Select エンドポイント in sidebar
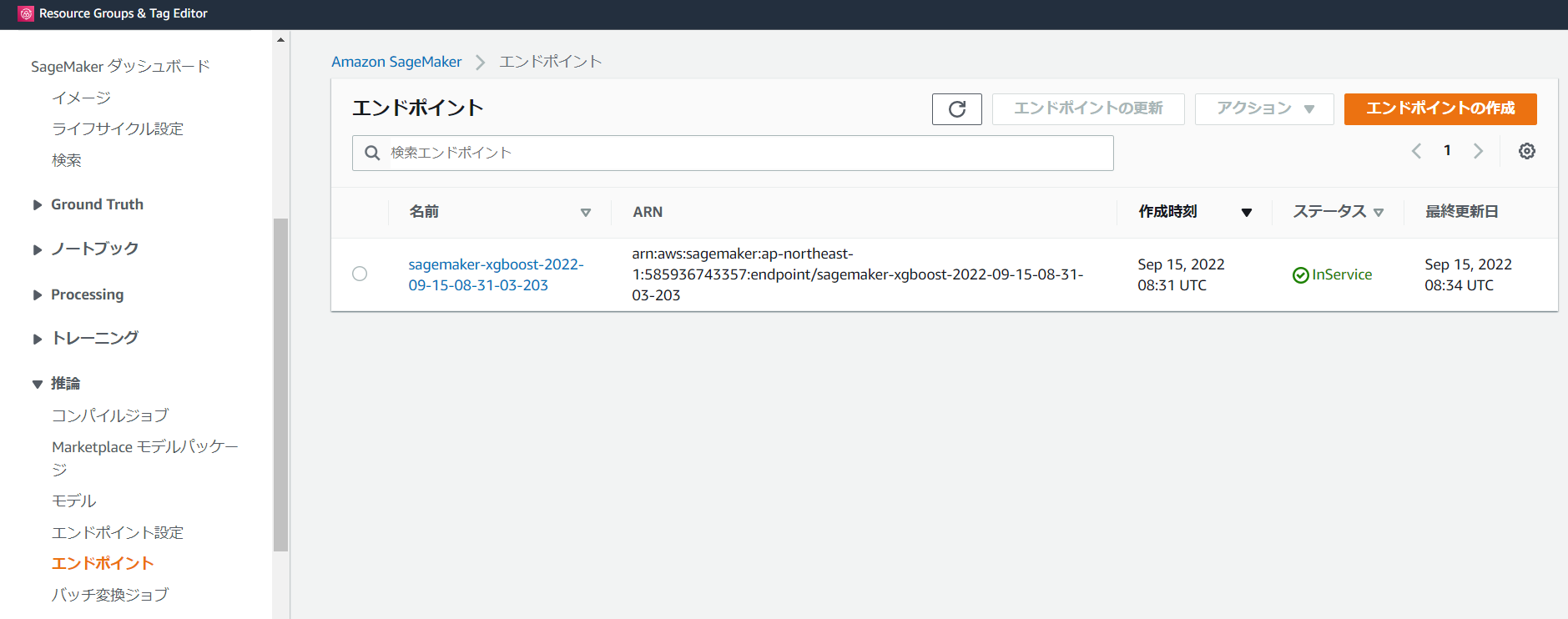The width and height of the screenshot is (1568, 619). click(x=103, y=563)
